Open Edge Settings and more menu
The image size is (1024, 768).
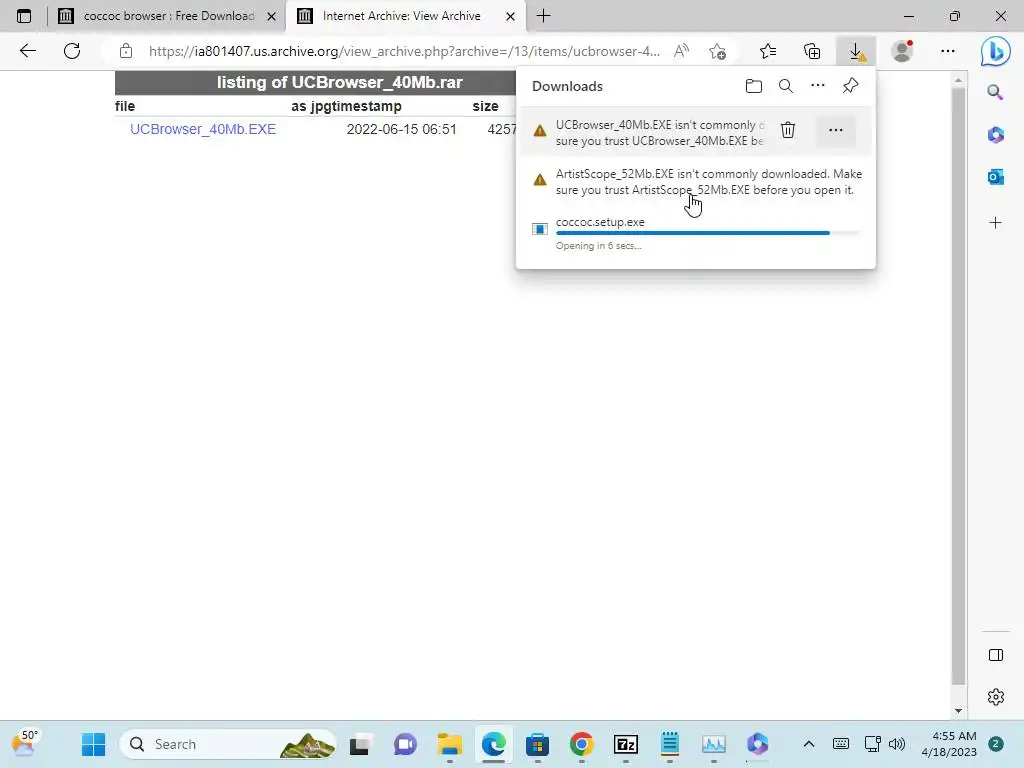tap(948, 51)
